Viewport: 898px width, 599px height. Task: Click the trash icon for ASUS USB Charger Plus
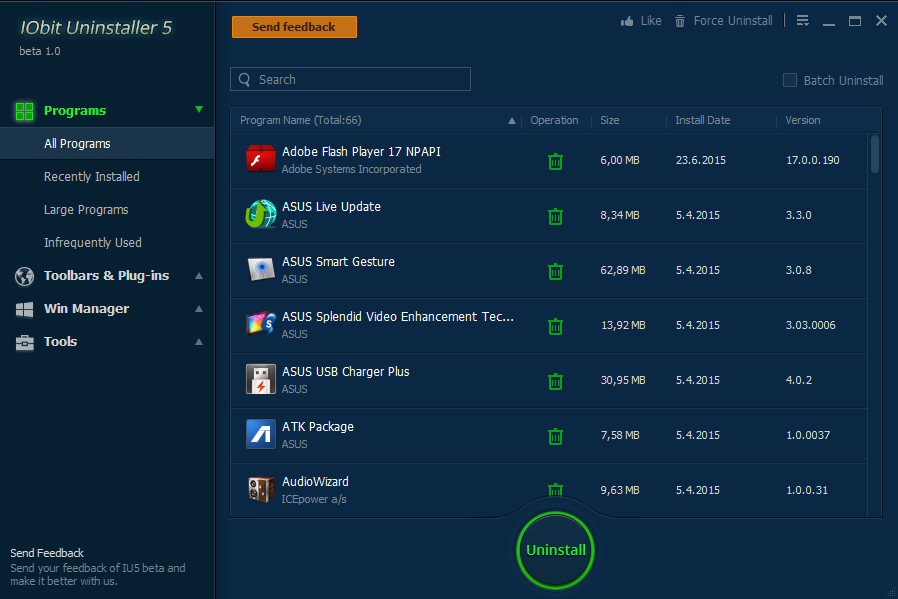pyautogui.click(x=555, y=381)
